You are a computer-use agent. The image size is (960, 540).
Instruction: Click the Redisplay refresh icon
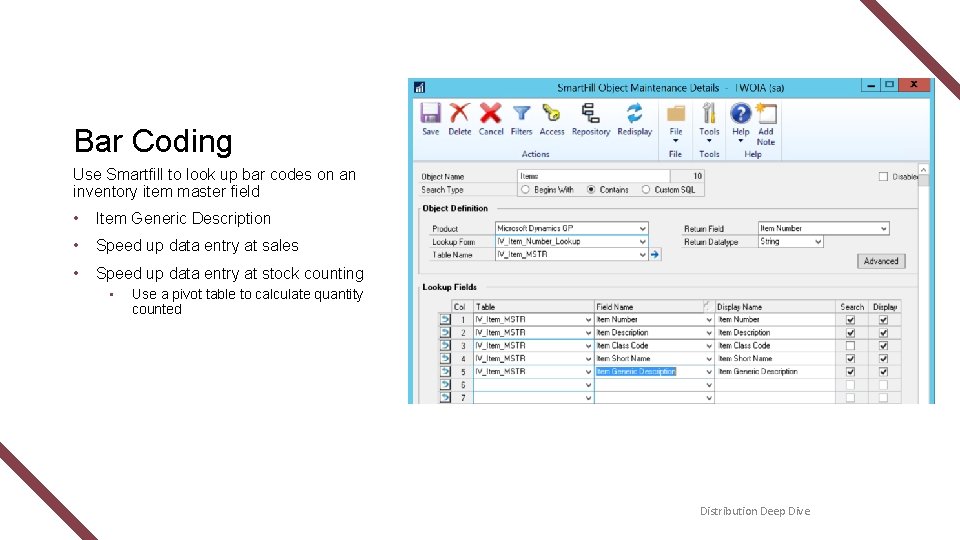click(x=634, y=113)
